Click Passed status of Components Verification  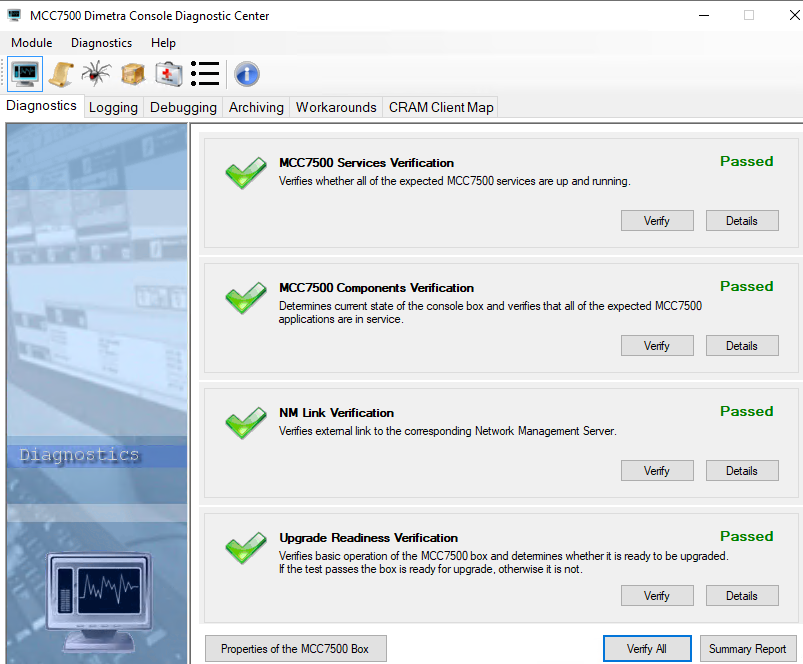[x=747, y=286]
